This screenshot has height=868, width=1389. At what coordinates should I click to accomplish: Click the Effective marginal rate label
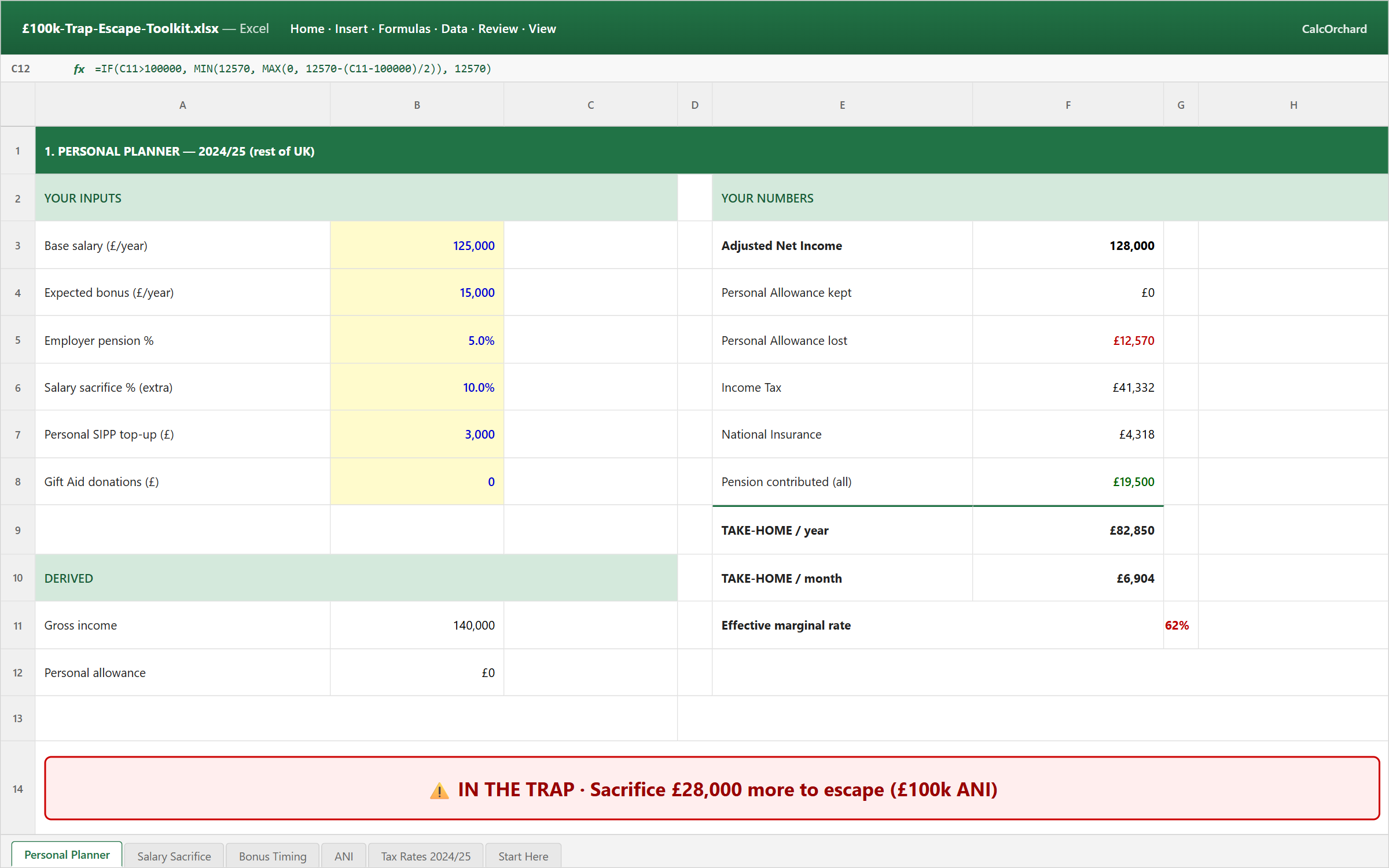(785, 625)
